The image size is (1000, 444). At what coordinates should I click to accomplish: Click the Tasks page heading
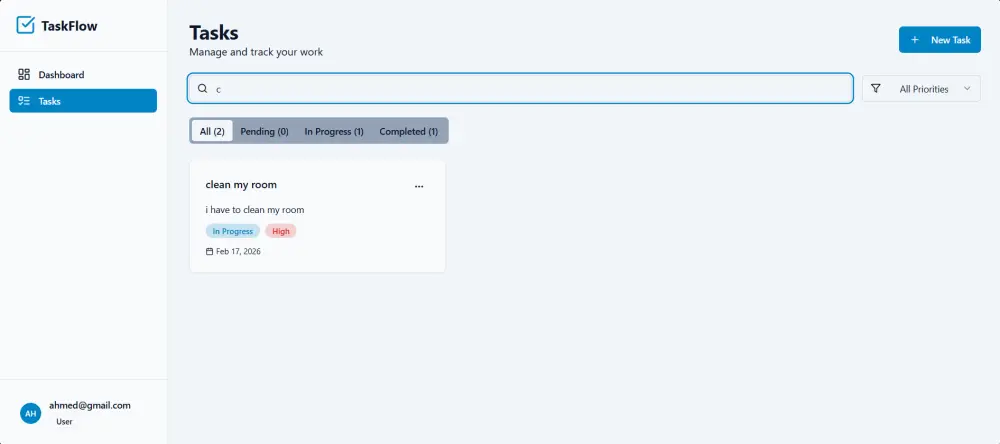(214, 33)
